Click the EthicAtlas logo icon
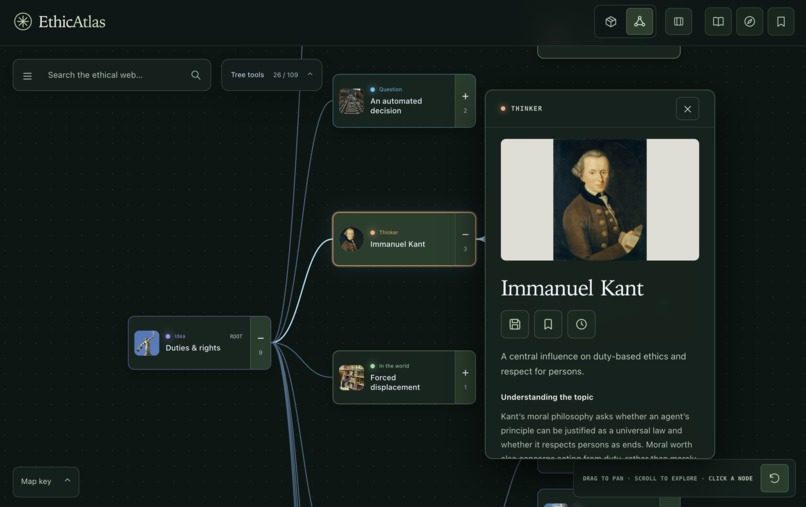 tap(23, 22)
